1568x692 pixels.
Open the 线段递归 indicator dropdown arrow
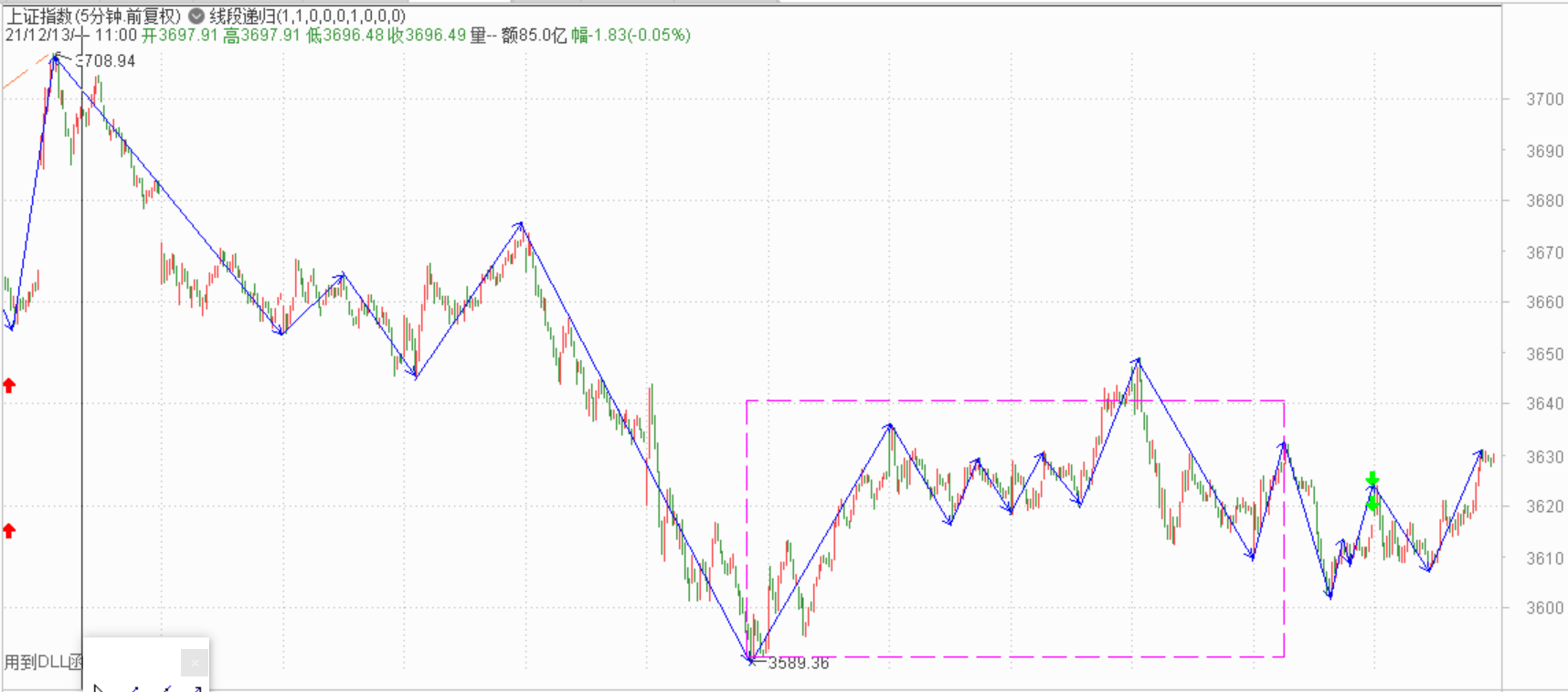point(196,16)
